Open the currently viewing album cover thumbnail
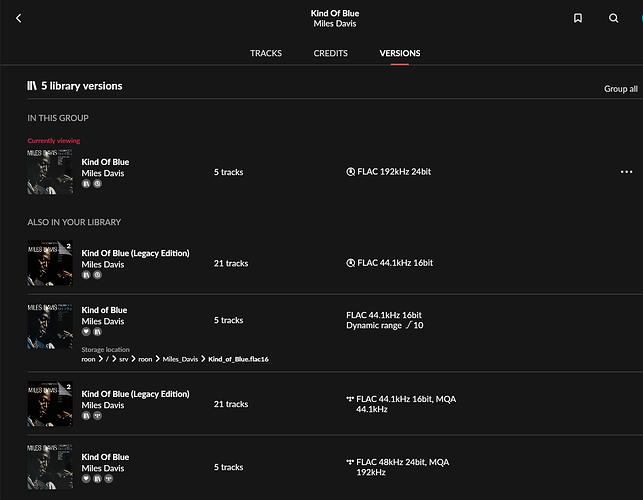Image resolution: width=643 pixels, height=500 pixels. (50, 172)
